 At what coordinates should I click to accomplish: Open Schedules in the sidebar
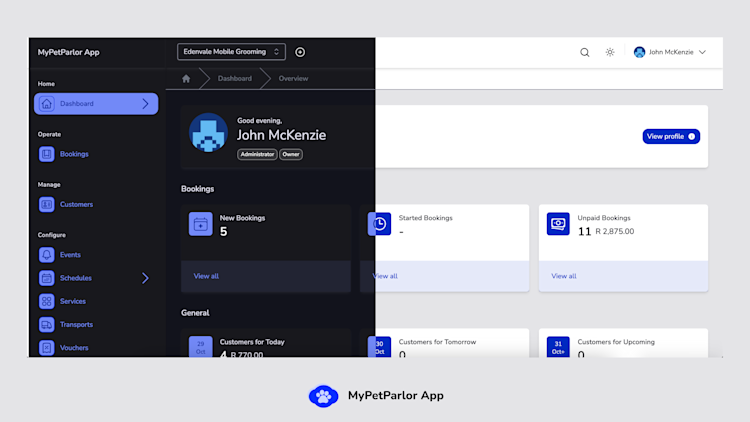(x=76, y=278)
